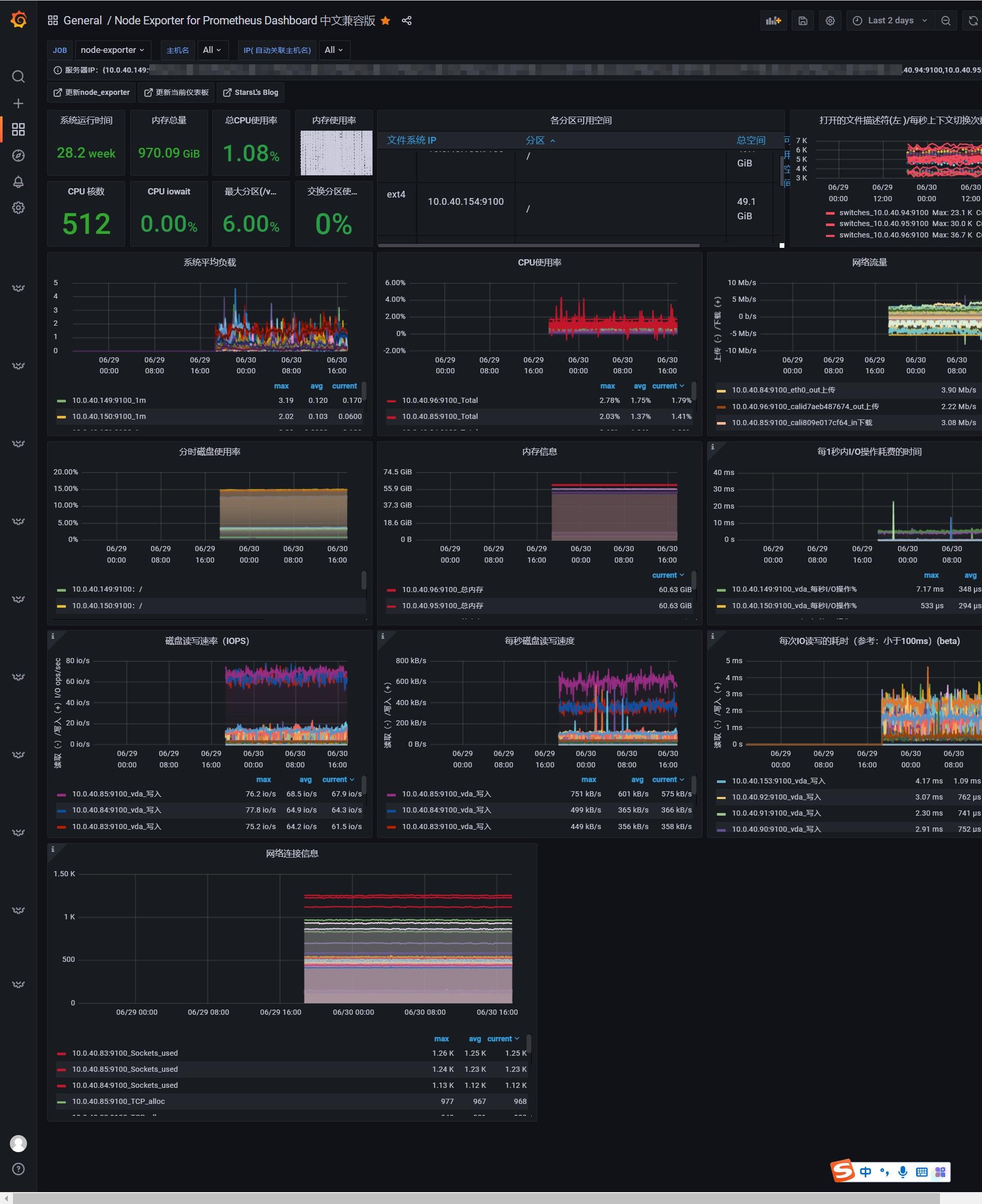Toggle series 10.0.40.83:9100_Sockets_used visibility

point(125,1053)
